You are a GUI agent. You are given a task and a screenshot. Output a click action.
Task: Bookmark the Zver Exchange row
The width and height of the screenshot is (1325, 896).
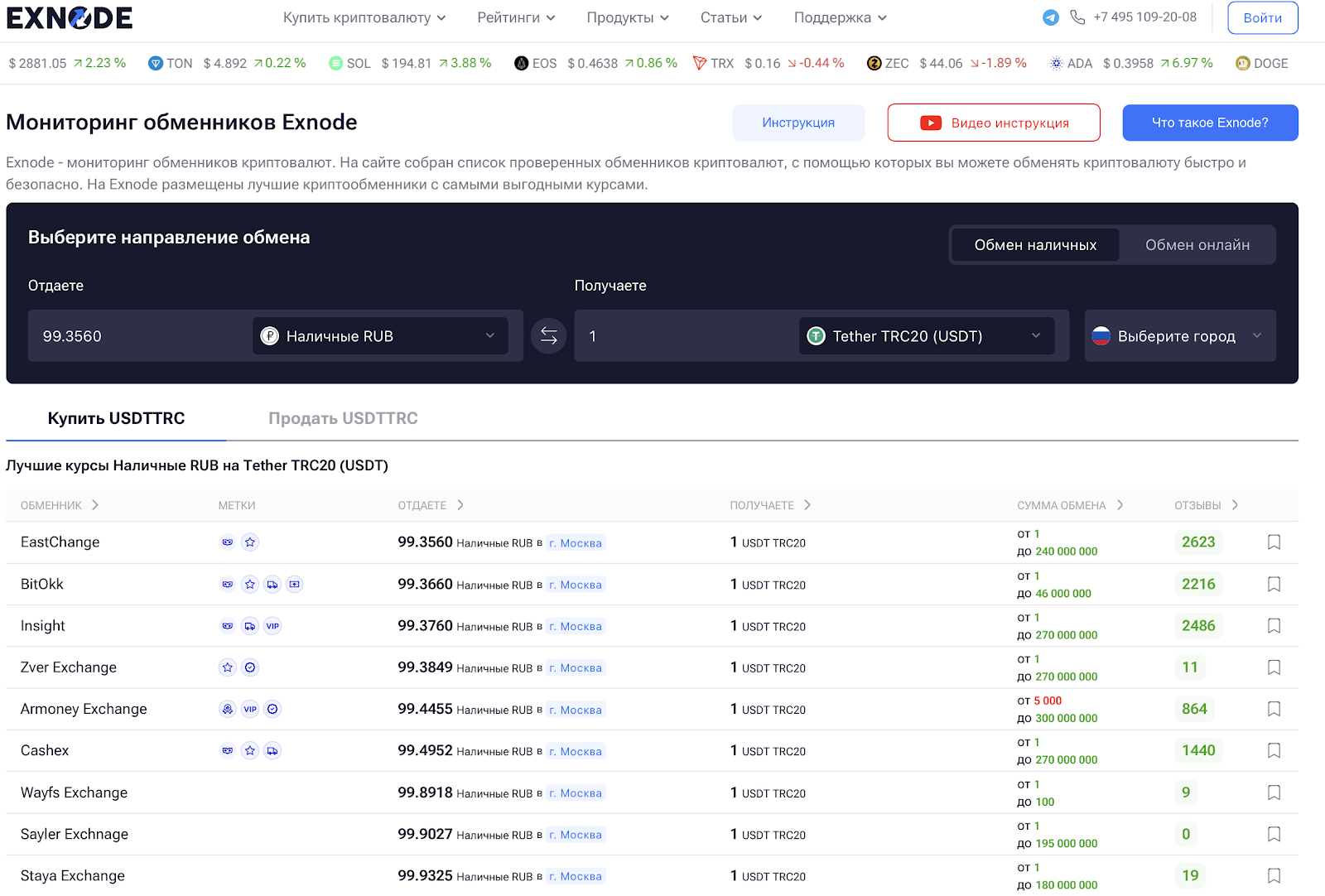tap(1274, 667)
